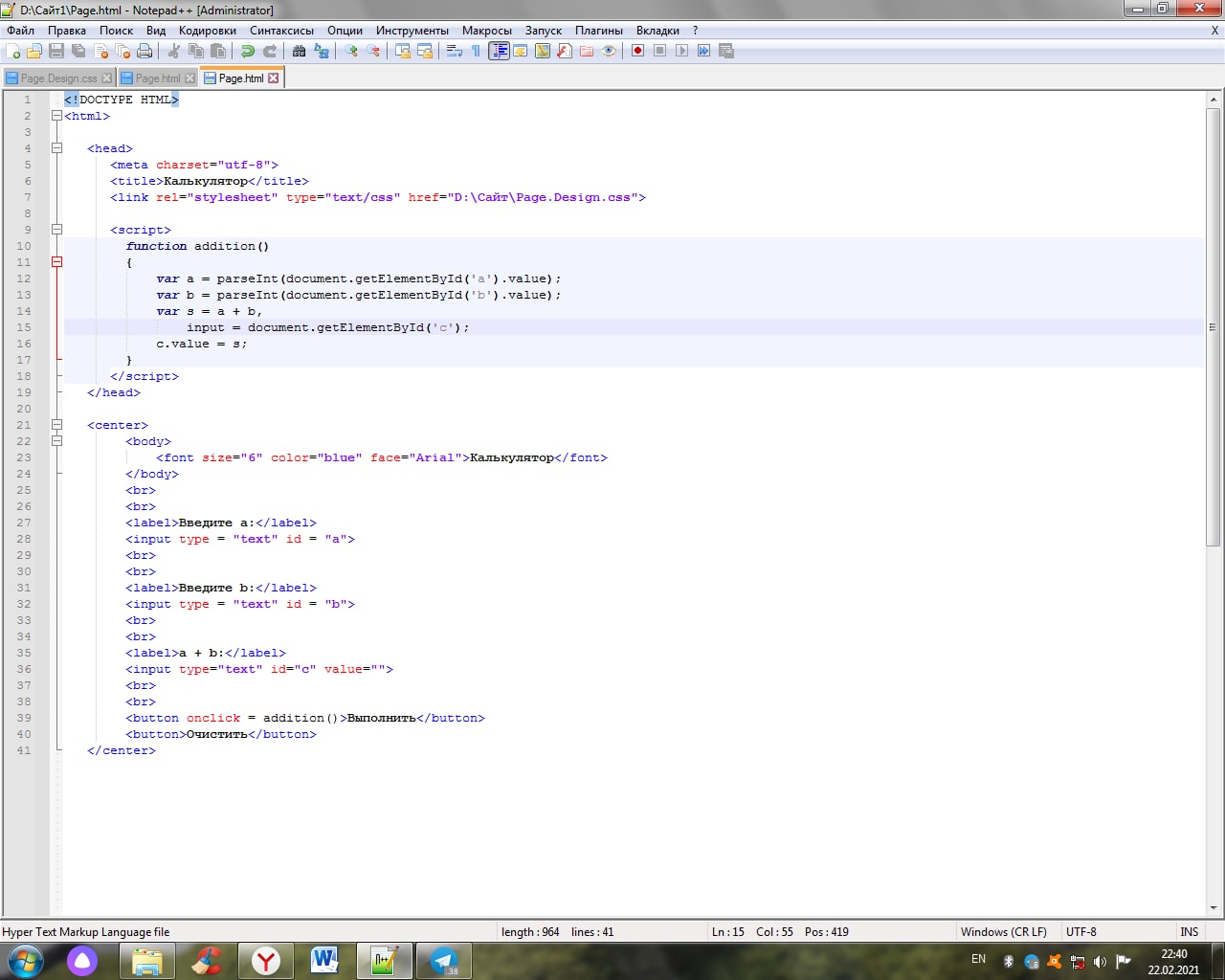Collapse the function brace fold on line 11
This screenshot has width=1225, height=980.
click(56, 262)
